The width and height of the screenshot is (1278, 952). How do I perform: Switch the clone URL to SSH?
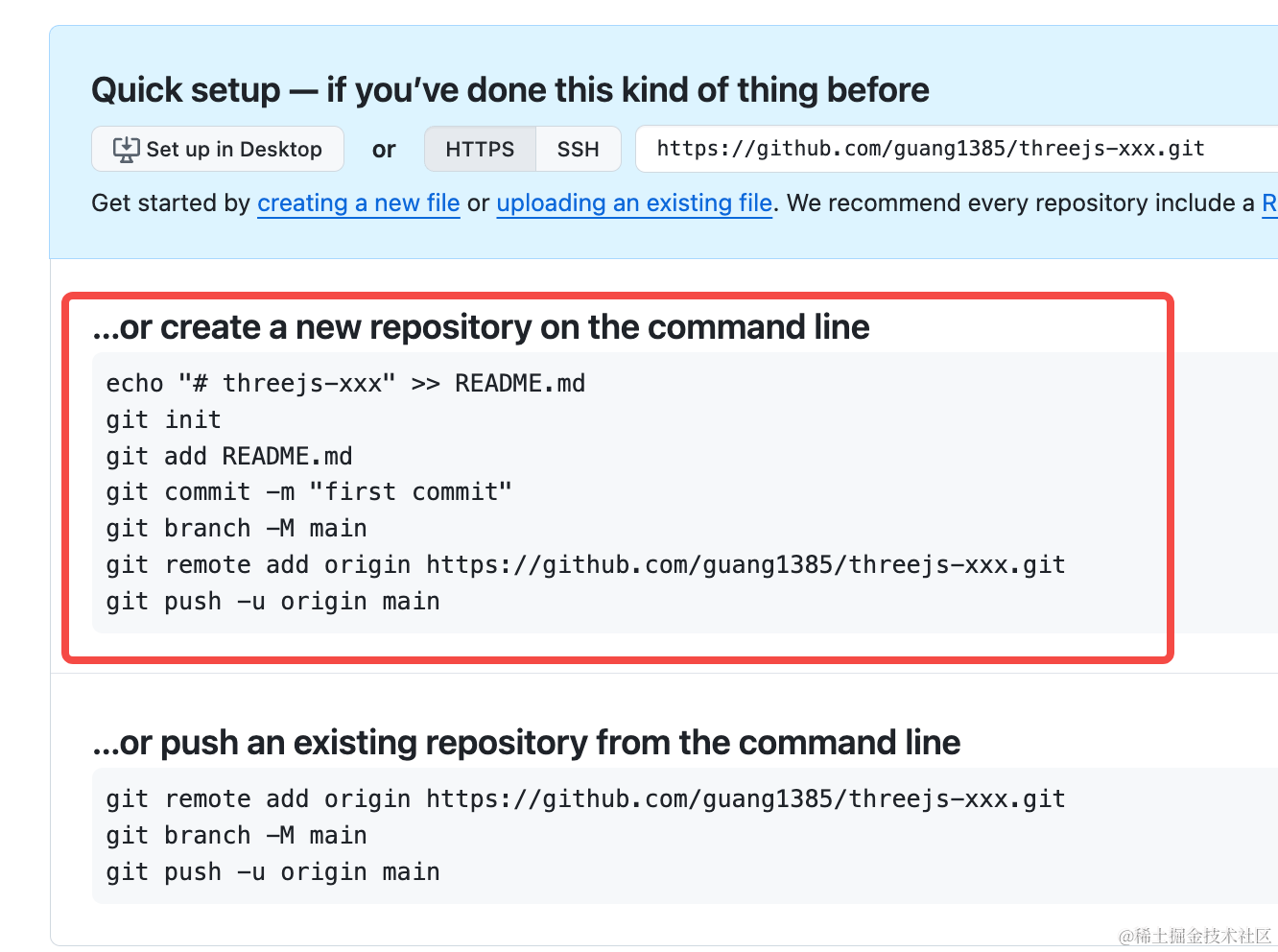tap(578, 149)
